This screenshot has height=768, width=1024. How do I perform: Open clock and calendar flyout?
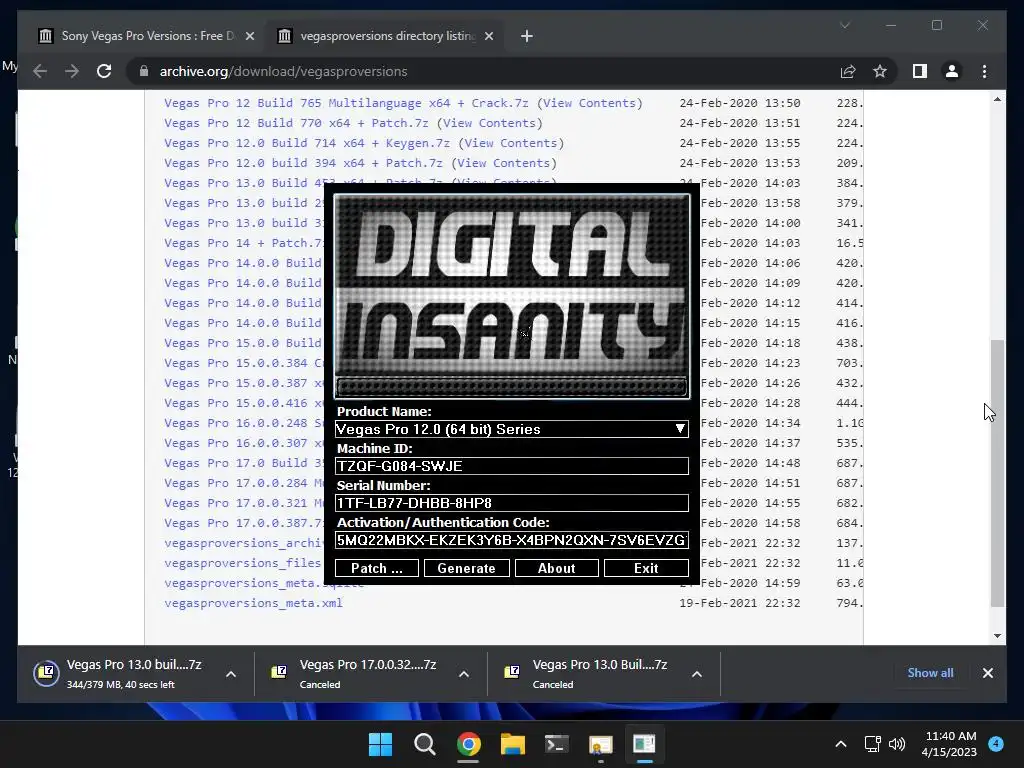949,744
